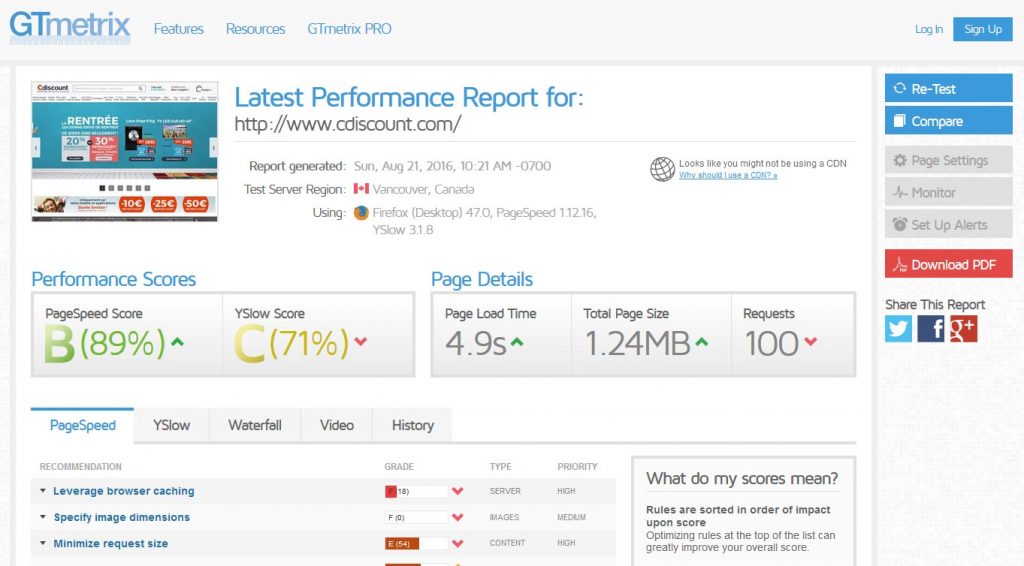Click the CDN globe icon
The image size is (1024, 566).
[662, 169]
